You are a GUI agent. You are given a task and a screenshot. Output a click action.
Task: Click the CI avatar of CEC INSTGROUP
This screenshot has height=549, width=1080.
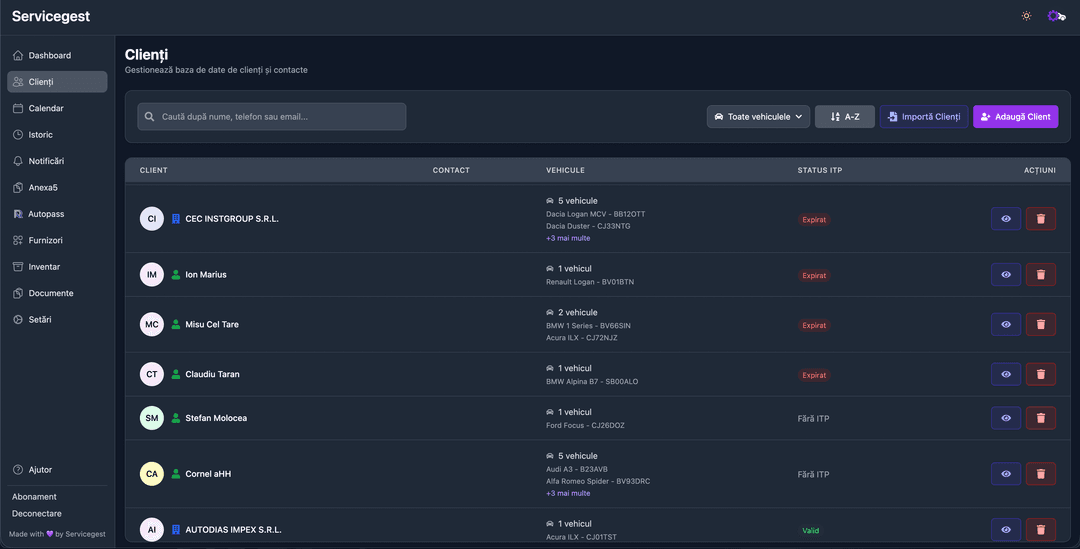(x=152, y=218)
